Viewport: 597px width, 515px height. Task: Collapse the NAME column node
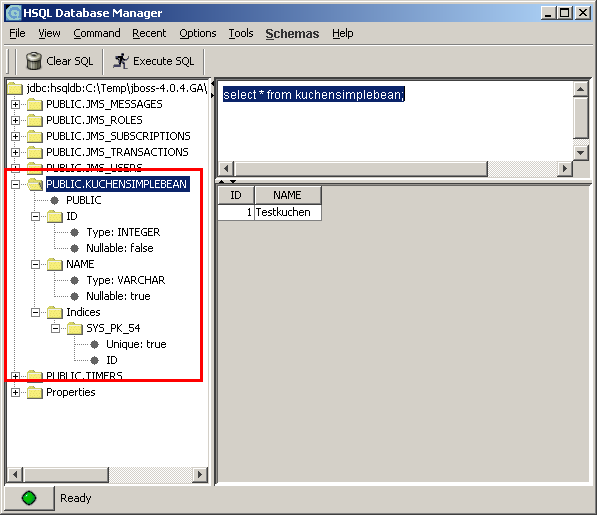point(35,264)
